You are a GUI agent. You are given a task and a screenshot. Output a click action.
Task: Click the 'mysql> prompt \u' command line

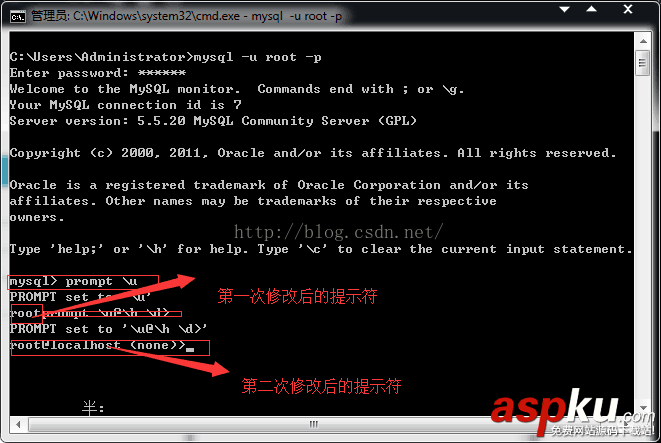[x=73, y=281]
